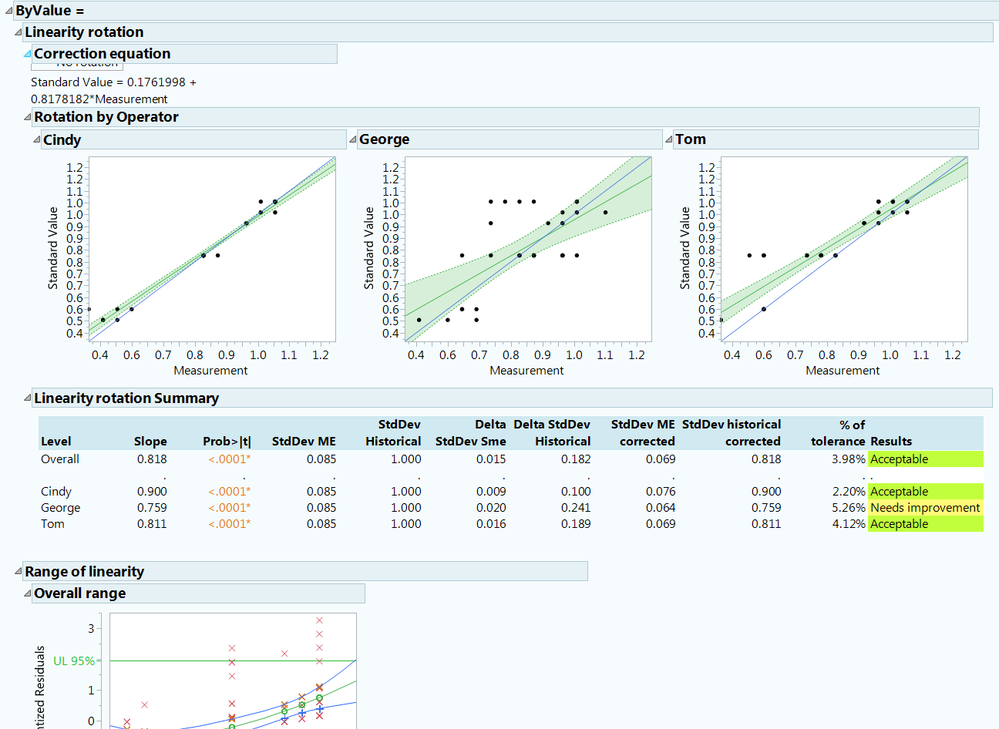The width and height of the screenshot is (999, 729).
Task: Click the Range of linearity title
Action: coord(84,572)
